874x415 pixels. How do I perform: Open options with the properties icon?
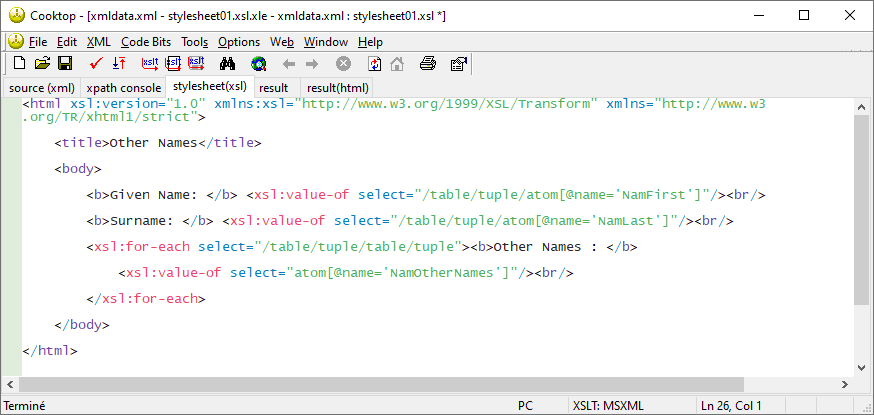tap(458, 64)
